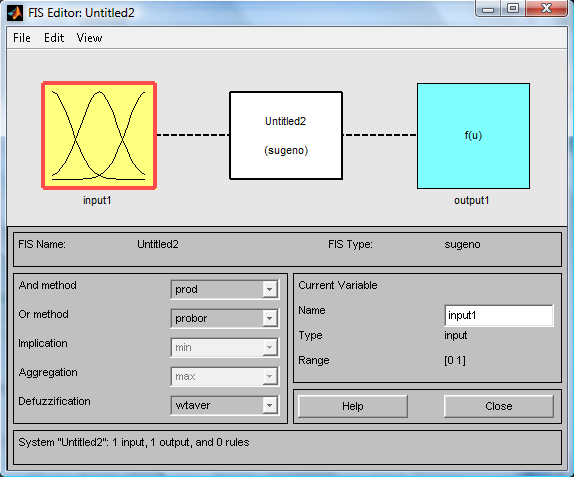Image resolution: width=574 pixels, height=477 pixels.
Task: Expand the And method dropdown
Action: pos(225,289)
